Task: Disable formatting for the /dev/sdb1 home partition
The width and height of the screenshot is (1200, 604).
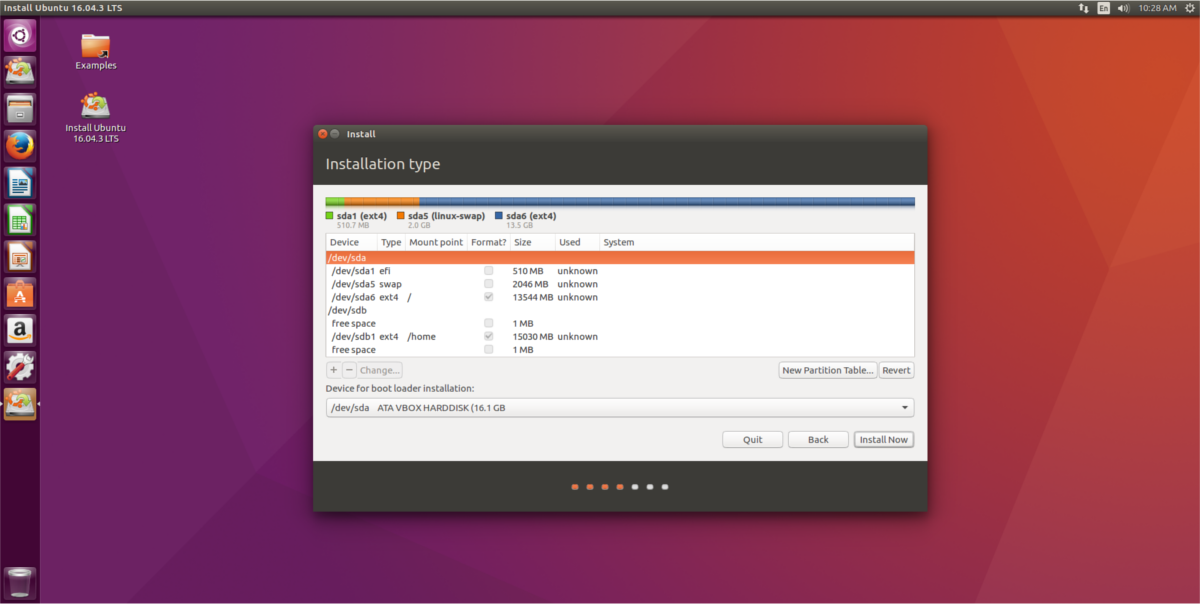Action: [488, 336]
